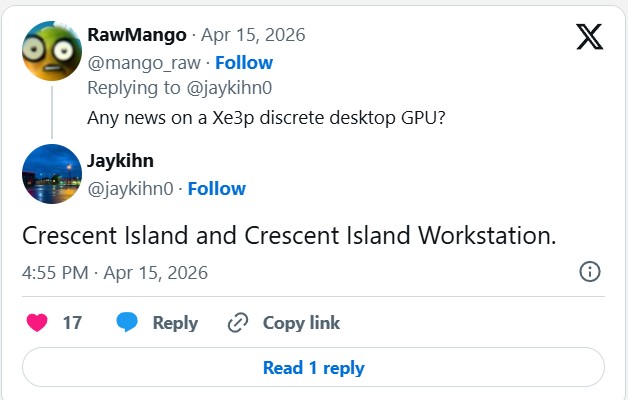This screenshot has height=400, width=628.
Task: Click the pink heart like icon
Action: (37, 323)
